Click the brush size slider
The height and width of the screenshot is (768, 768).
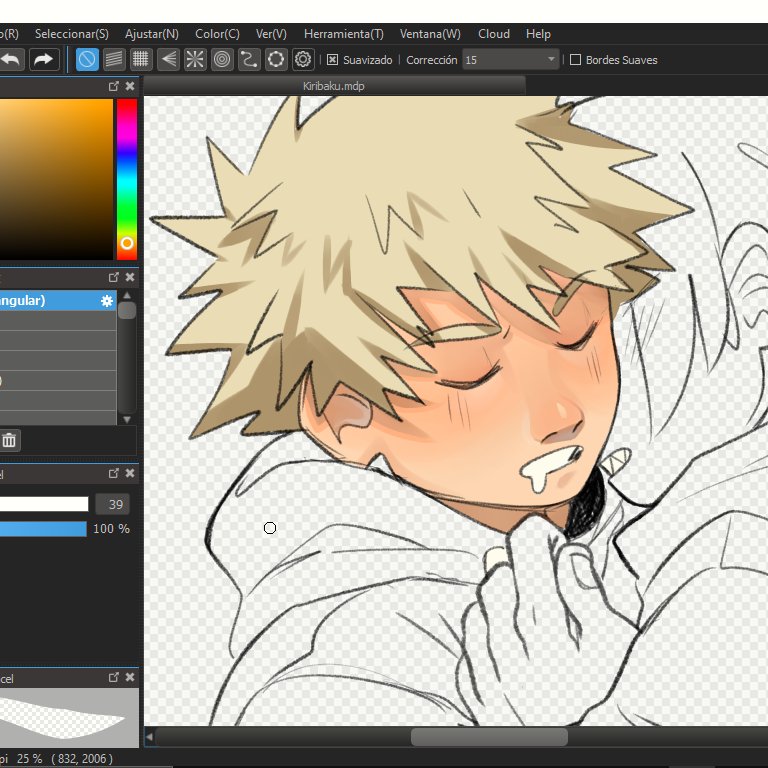click(x=44, y=504)
